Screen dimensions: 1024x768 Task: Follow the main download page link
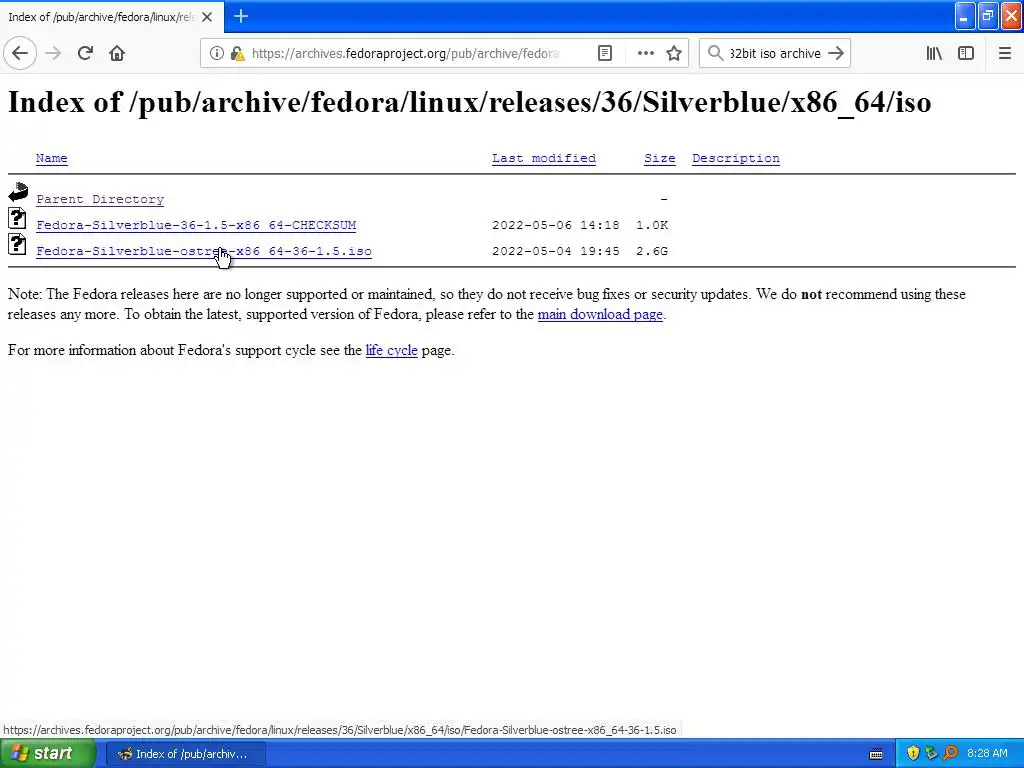[x=600, y=314]
